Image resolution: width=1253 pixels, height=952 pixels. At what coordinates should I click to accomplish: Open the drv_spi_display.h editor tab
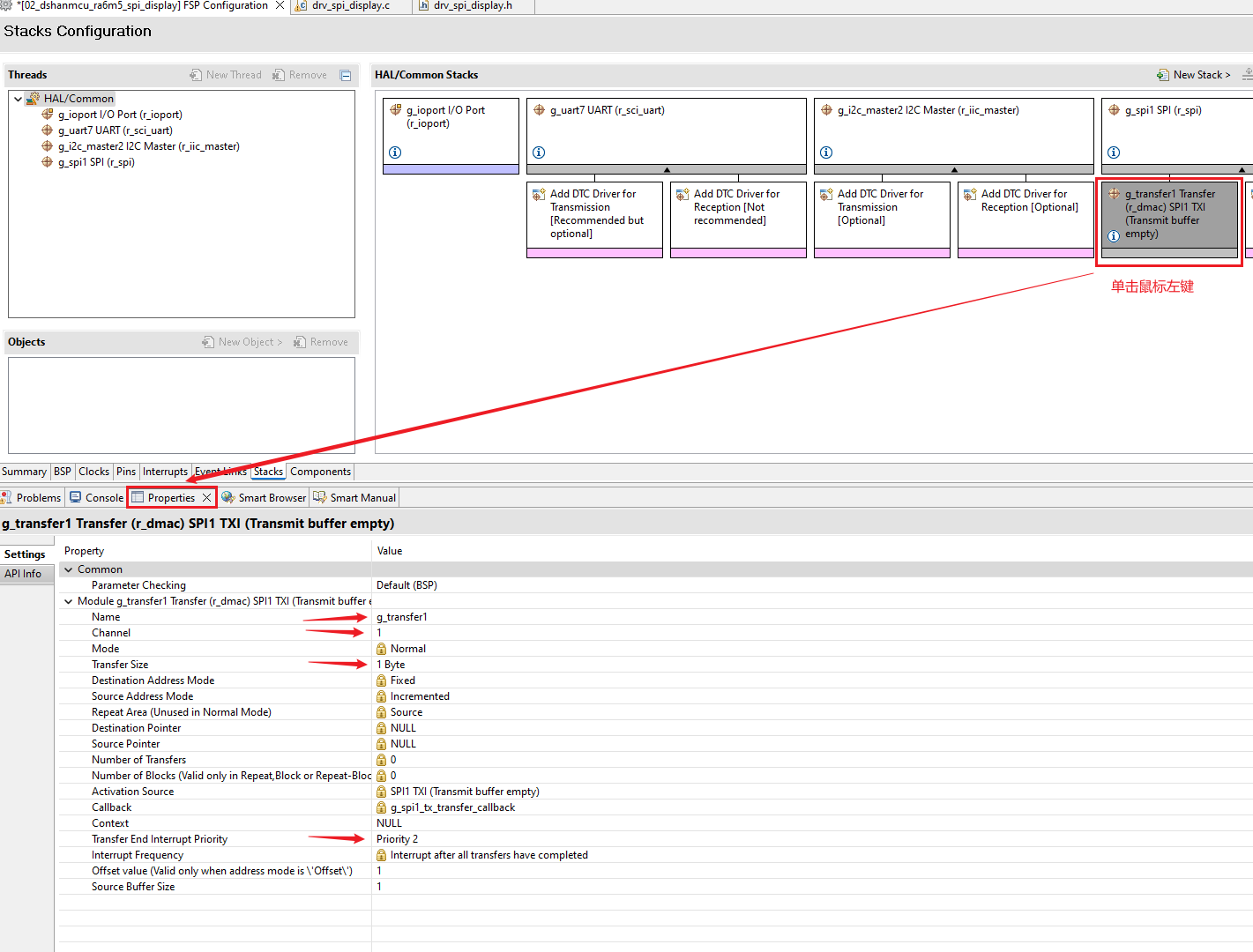[473, 5]
